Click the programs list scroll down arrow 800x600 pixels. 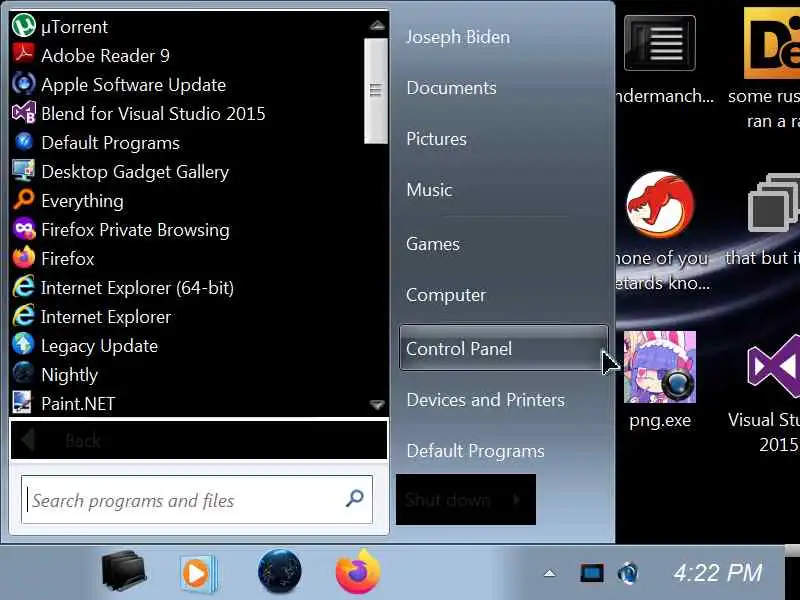(x=377, y=405)
